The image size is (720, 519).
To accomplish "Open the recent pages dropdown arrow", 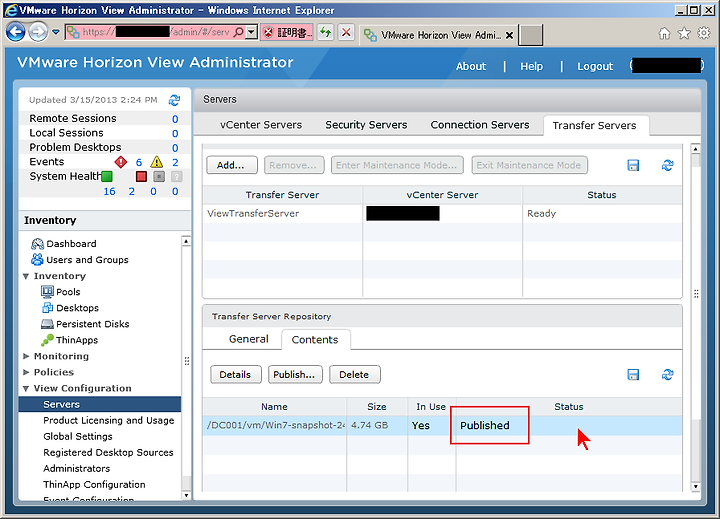I will click(x=56, y=32).
